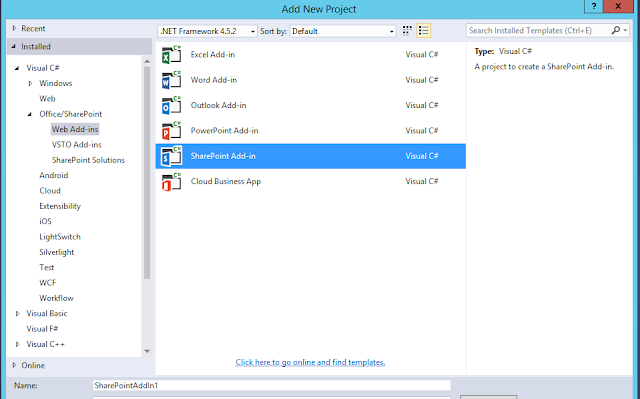The image size is (640, 399).
Task: Open the help question mark button
Action: [x=593, y=6]
